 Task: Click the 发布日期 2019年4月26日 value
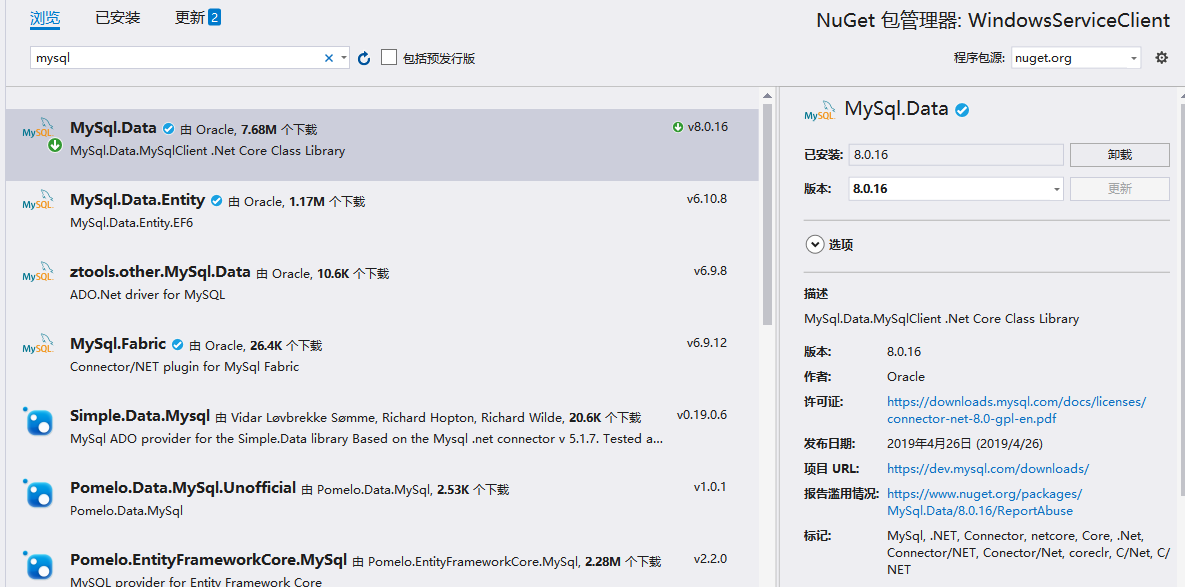point(965,443)
